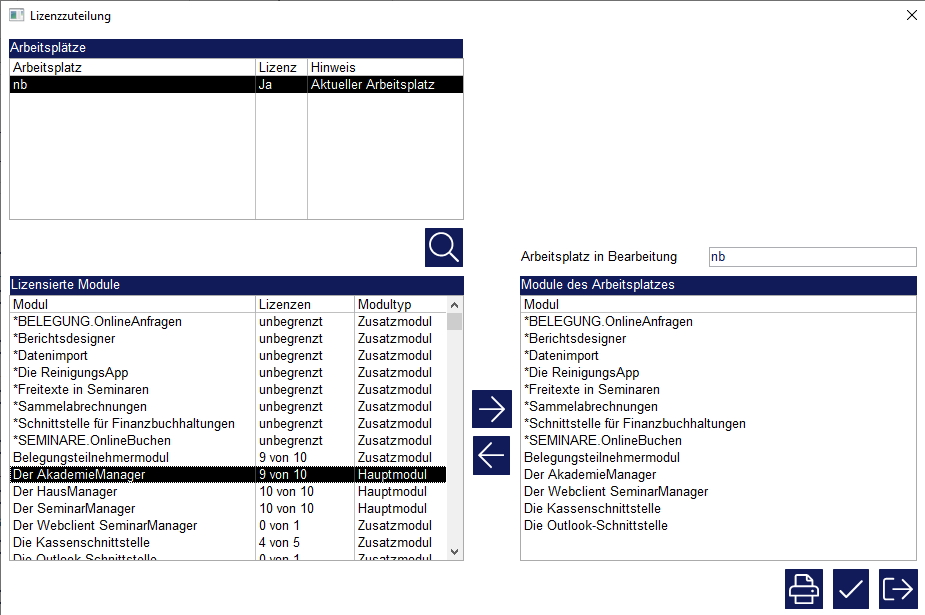
Task: Click the magnifying glass search icon
Action: click(x=443, y=247)
